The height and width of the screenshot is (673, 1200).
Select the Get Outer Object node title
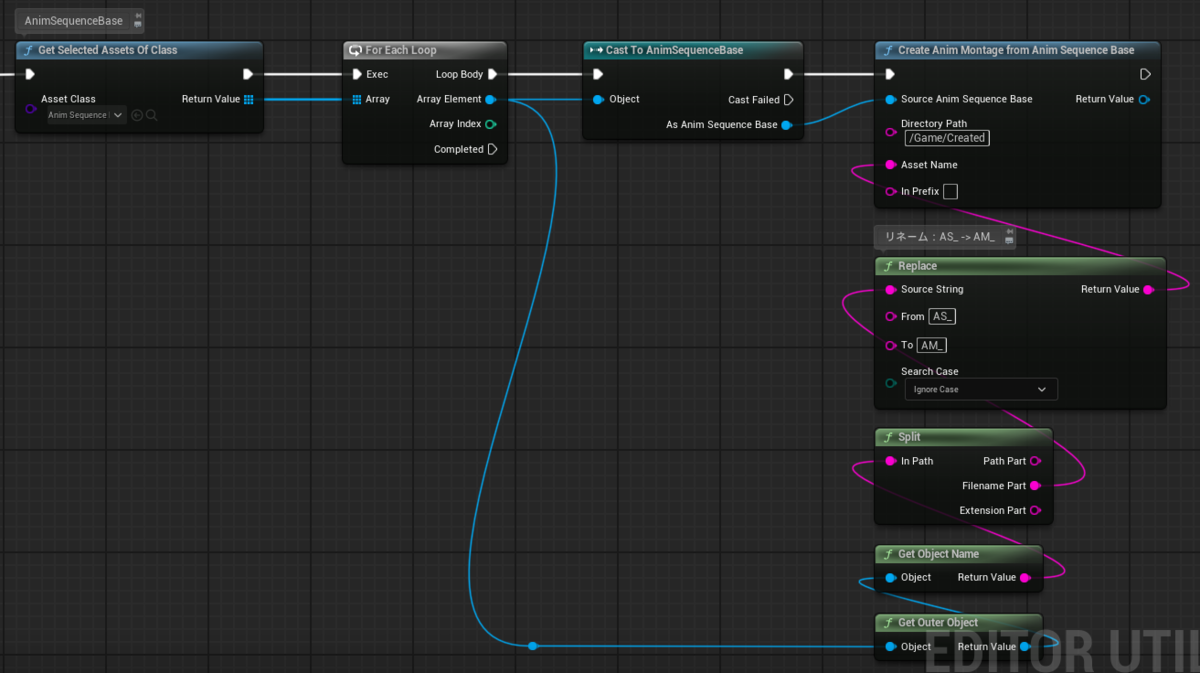[x=938, y=623]
